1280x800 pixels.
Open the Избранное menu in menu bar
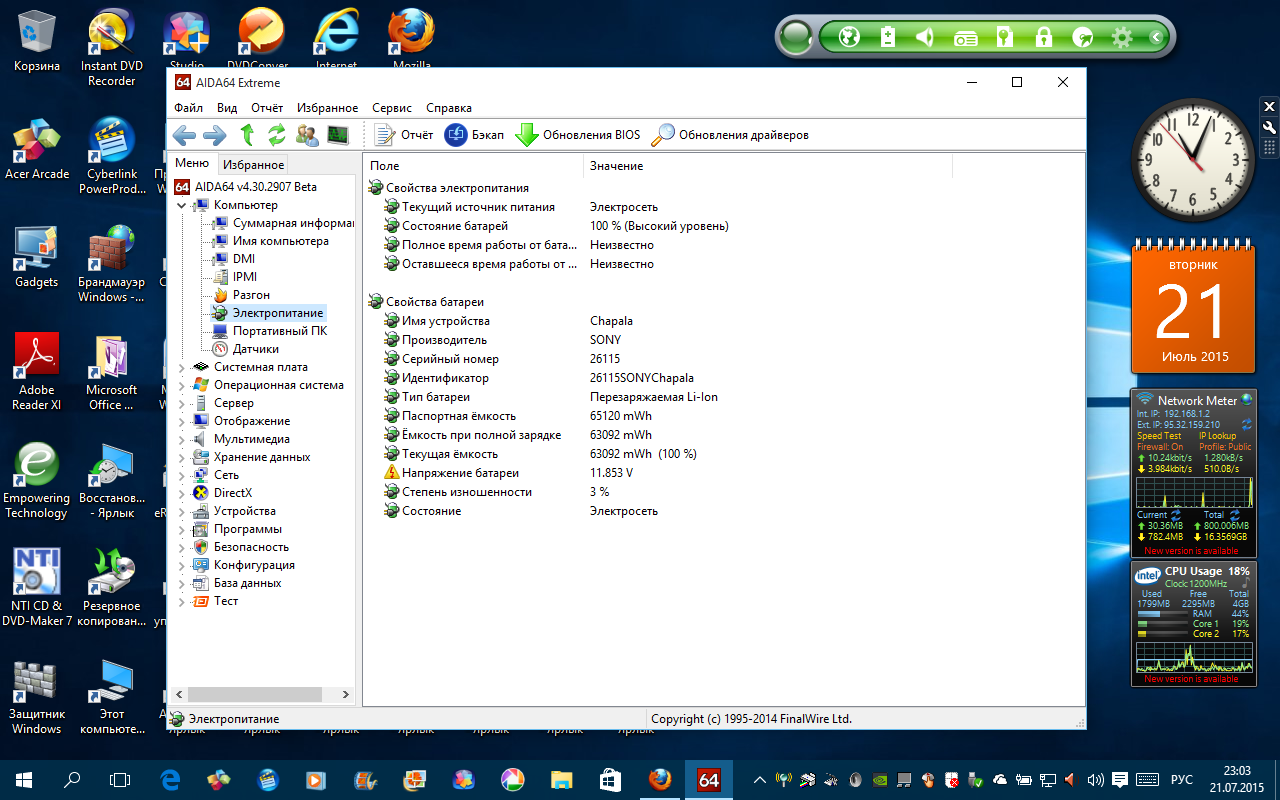327,108
